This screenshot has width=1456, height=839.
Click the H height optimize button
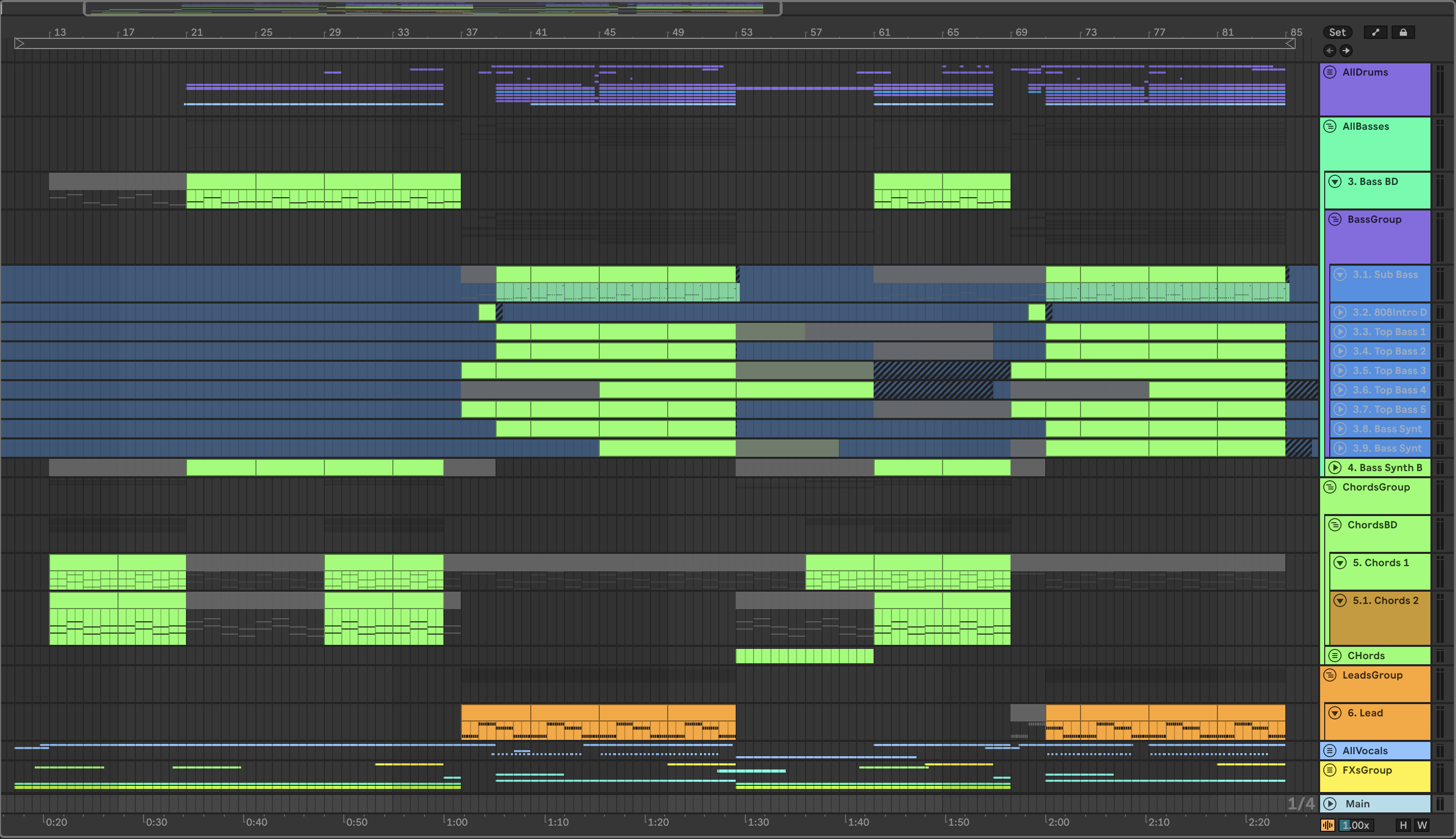pos(1403,825)
